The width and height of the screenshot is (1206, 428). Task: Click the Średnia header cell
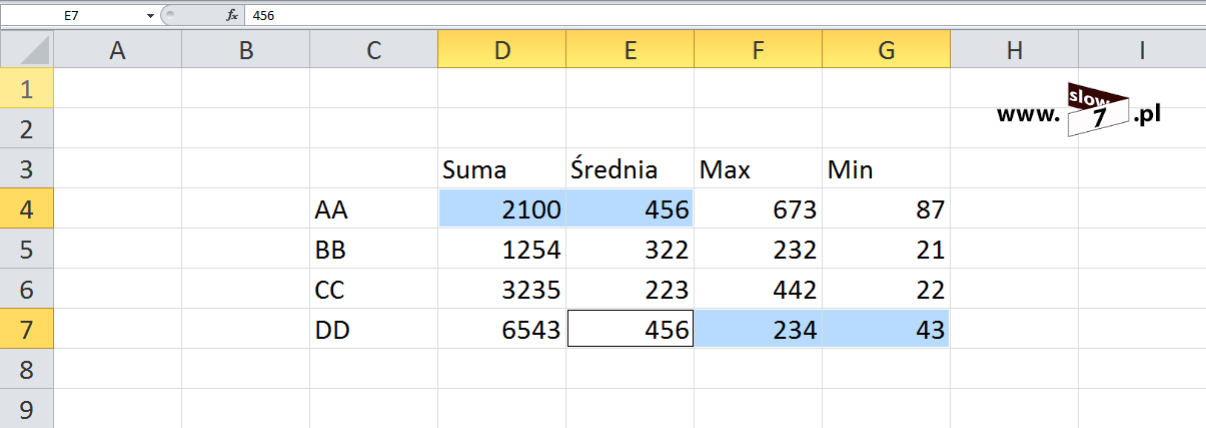pos(629,169)
